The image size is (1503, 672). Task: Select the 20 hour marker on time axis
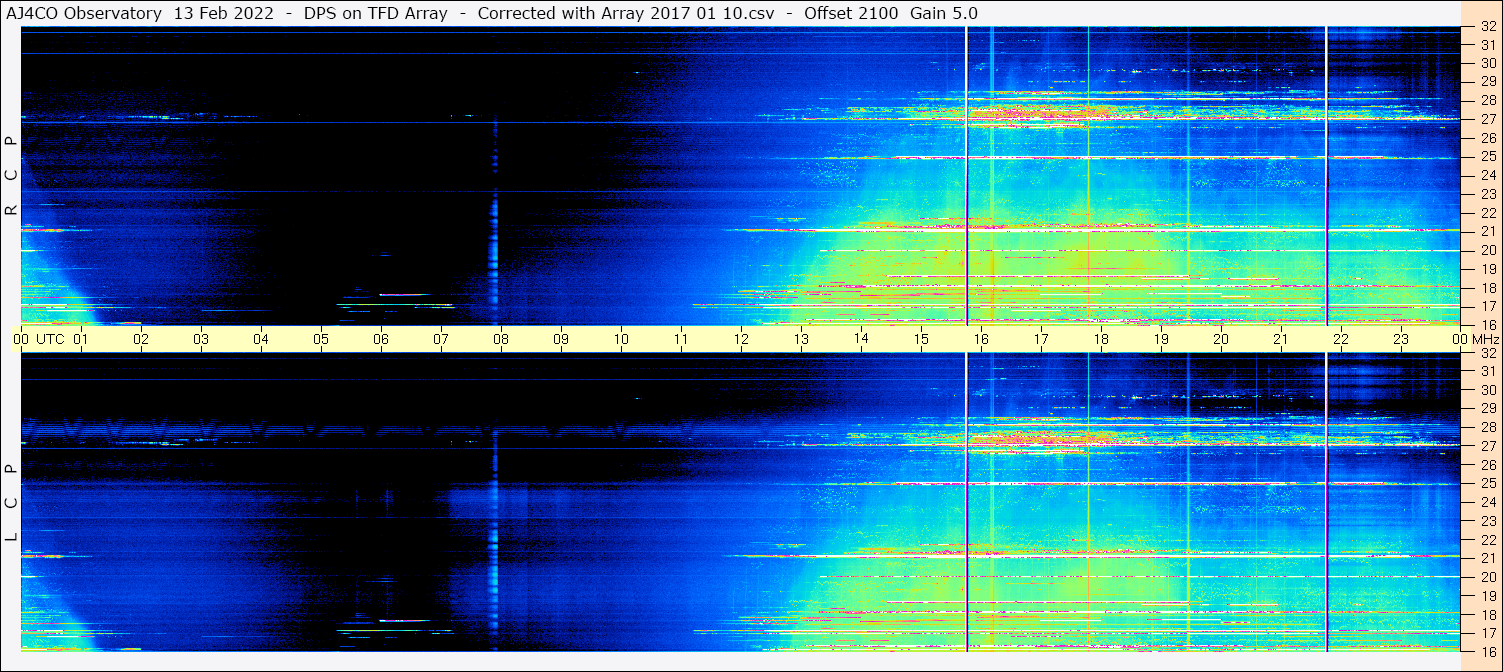coord(1221,339)
